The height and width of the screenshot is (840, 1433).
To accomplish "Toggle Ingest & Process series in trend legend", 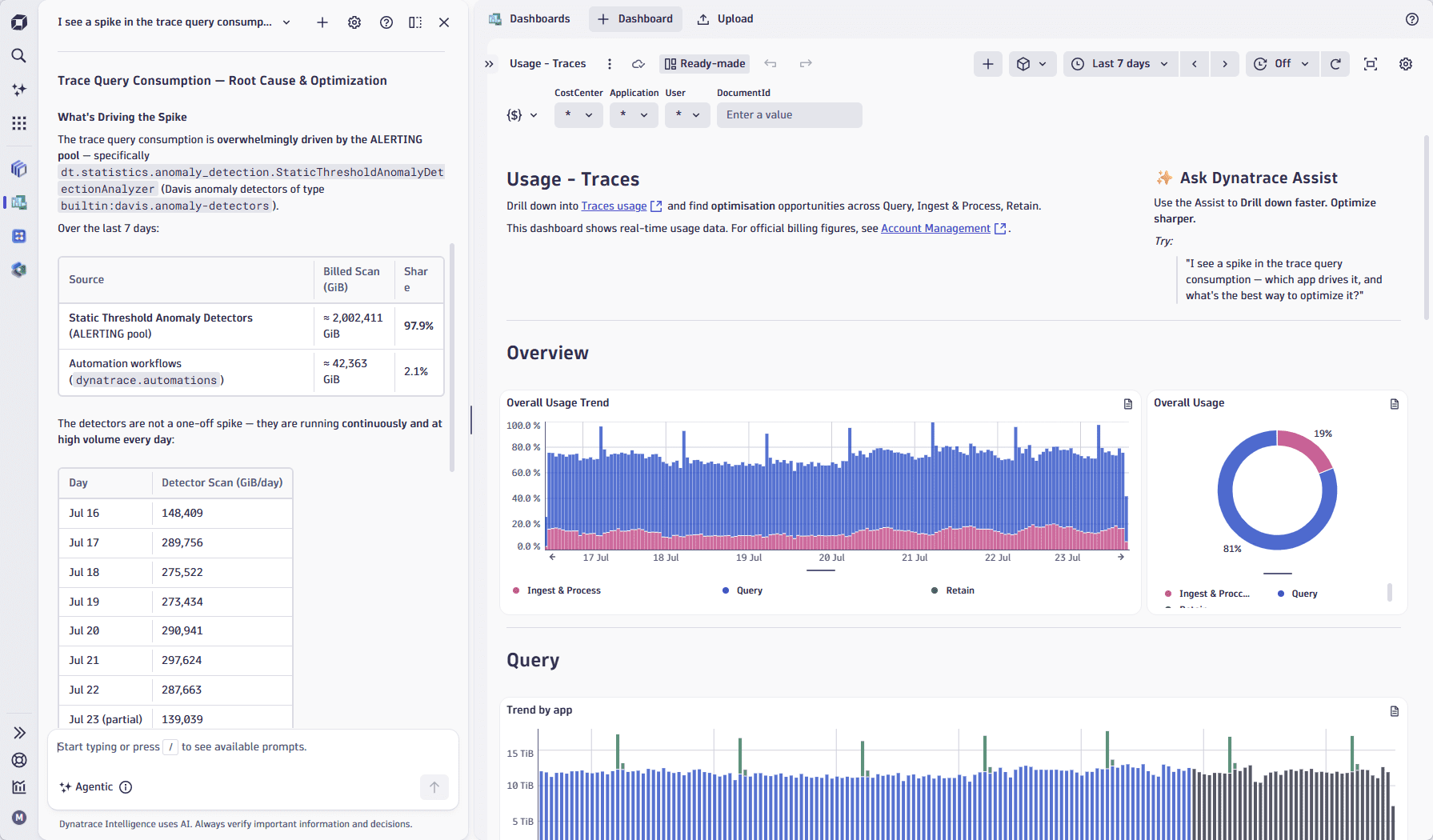I will [557, 590].
